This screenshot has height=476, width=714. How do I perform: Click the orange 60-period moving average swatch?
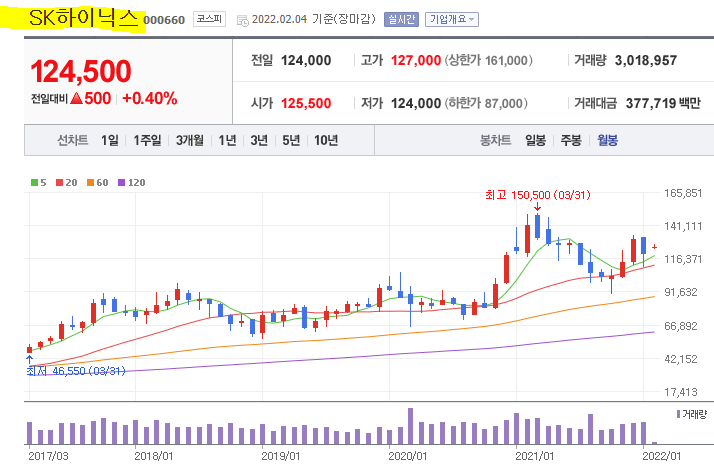pyautogui.click(x=90, y=183)
